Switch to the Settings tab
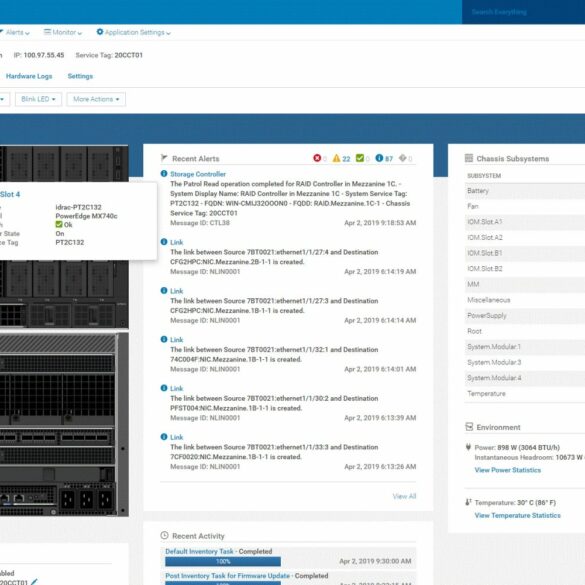 tap(80, 76)
